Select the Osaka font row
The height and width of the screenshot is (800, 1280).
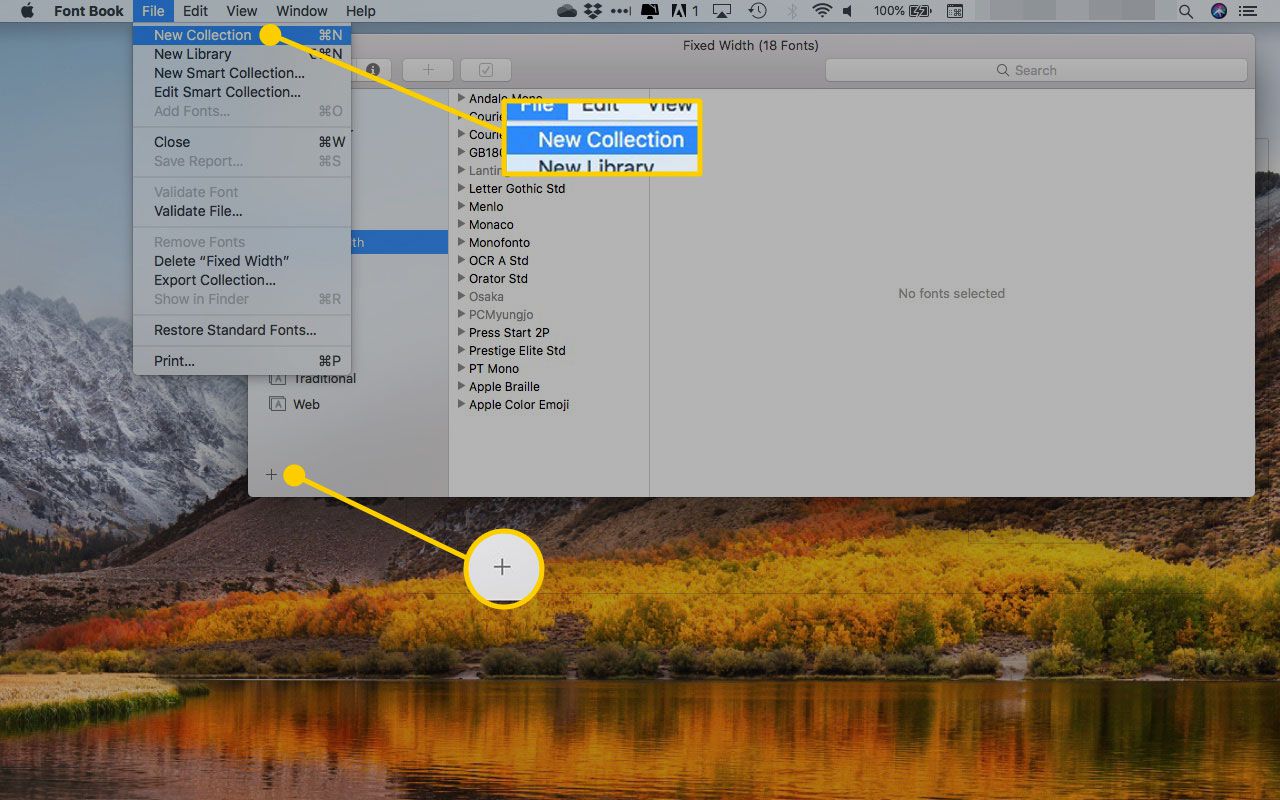point(549,296)
